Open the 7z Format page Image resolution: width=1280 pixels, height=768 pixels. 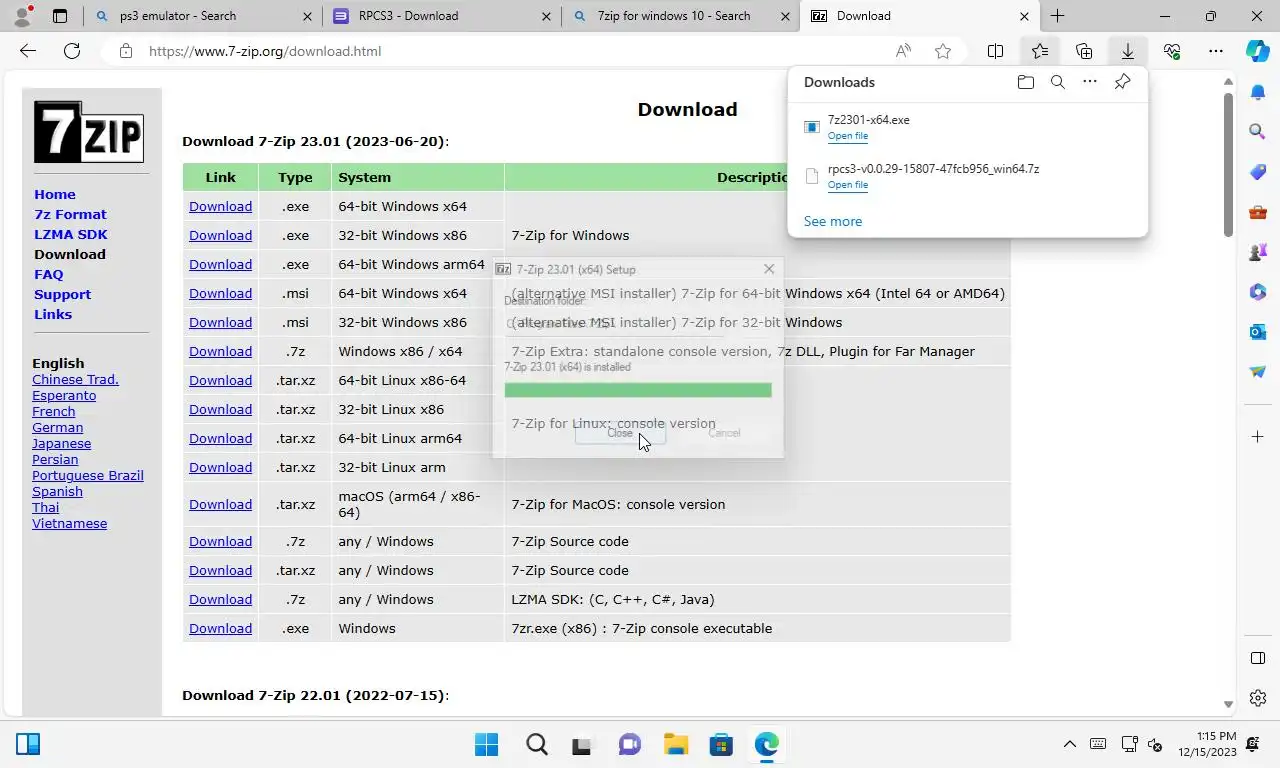coord(70,214)
